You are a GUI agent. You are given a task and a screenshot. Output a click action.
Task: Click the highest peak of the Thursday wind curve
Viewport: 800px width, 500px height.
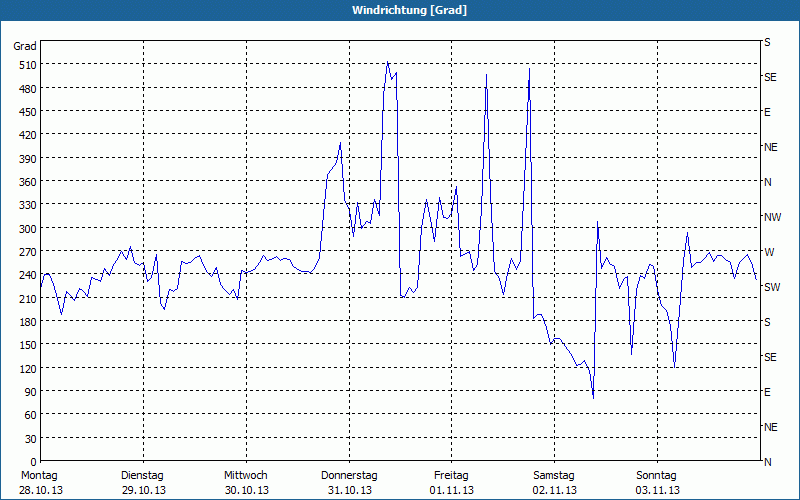pos(388,62)
